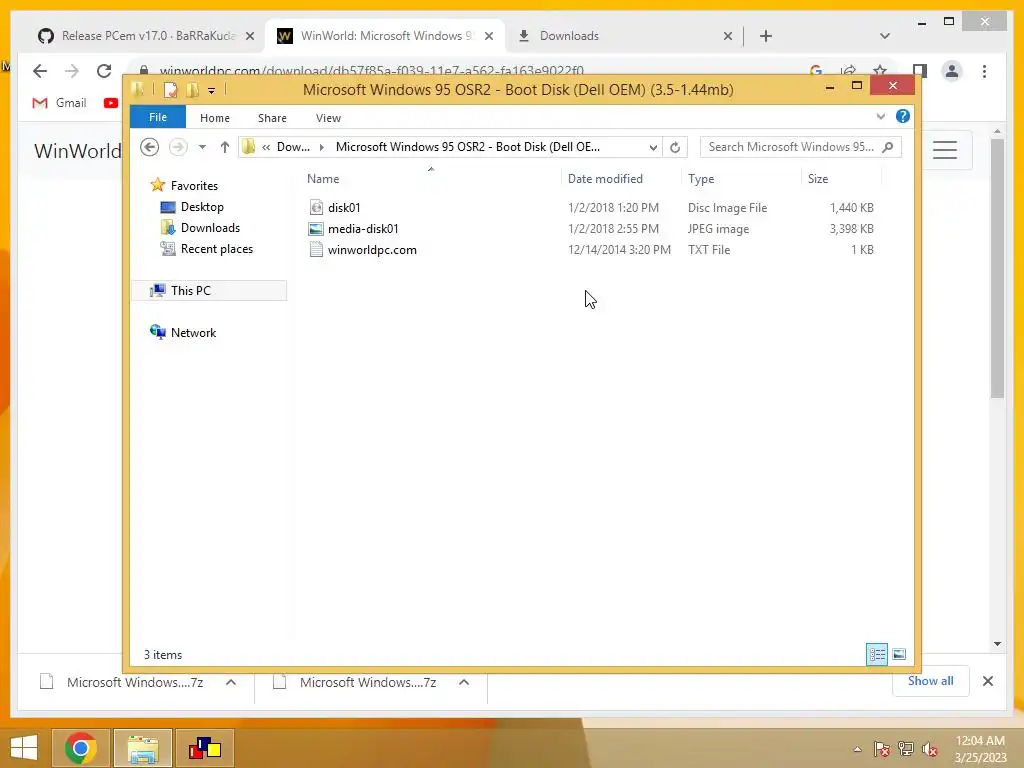Open Windows Start button
The height and width of the screenshot is (768, 1024).
coord(24,748)
